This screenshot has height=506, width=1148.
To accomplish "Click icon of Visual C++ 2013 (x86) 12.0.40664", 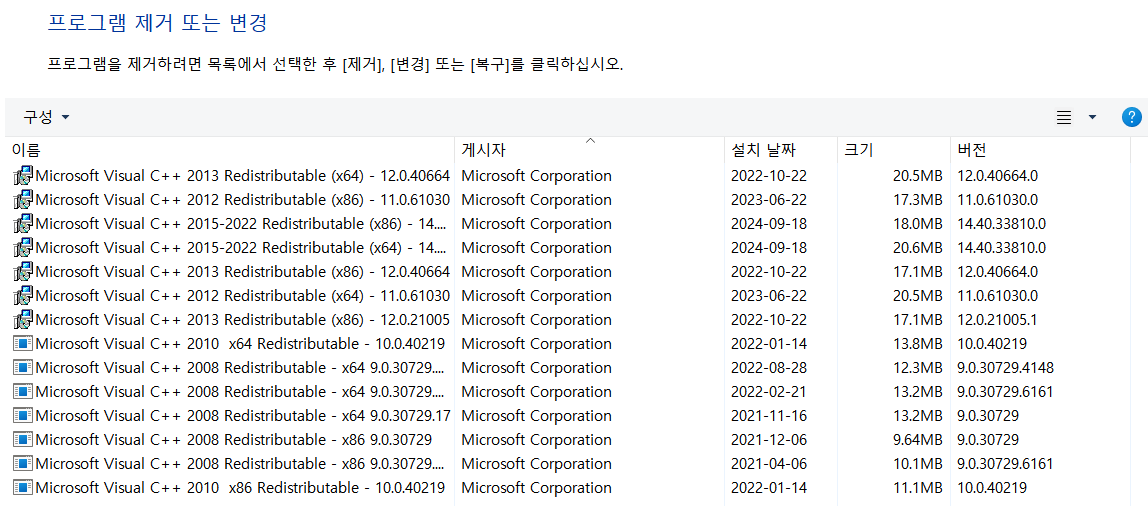I will click(x=23, y=272).
